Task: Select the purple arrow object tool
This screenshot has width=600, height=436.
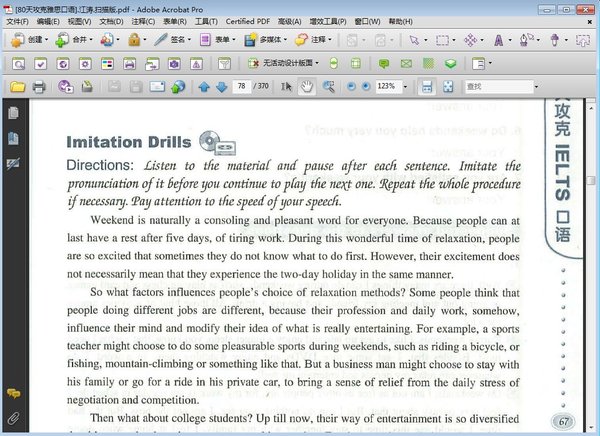Action: click(x=414, y=40)
